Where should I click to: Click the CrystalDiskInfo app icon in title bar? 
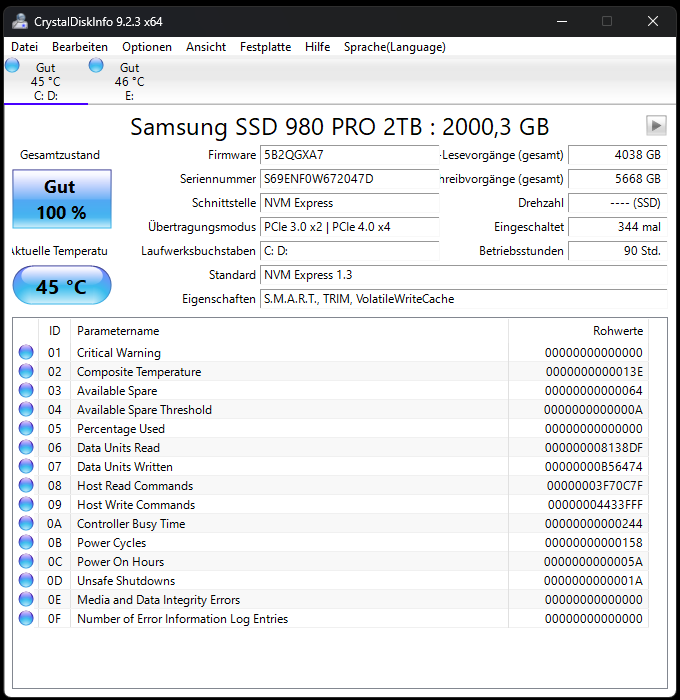click(20, 21)
